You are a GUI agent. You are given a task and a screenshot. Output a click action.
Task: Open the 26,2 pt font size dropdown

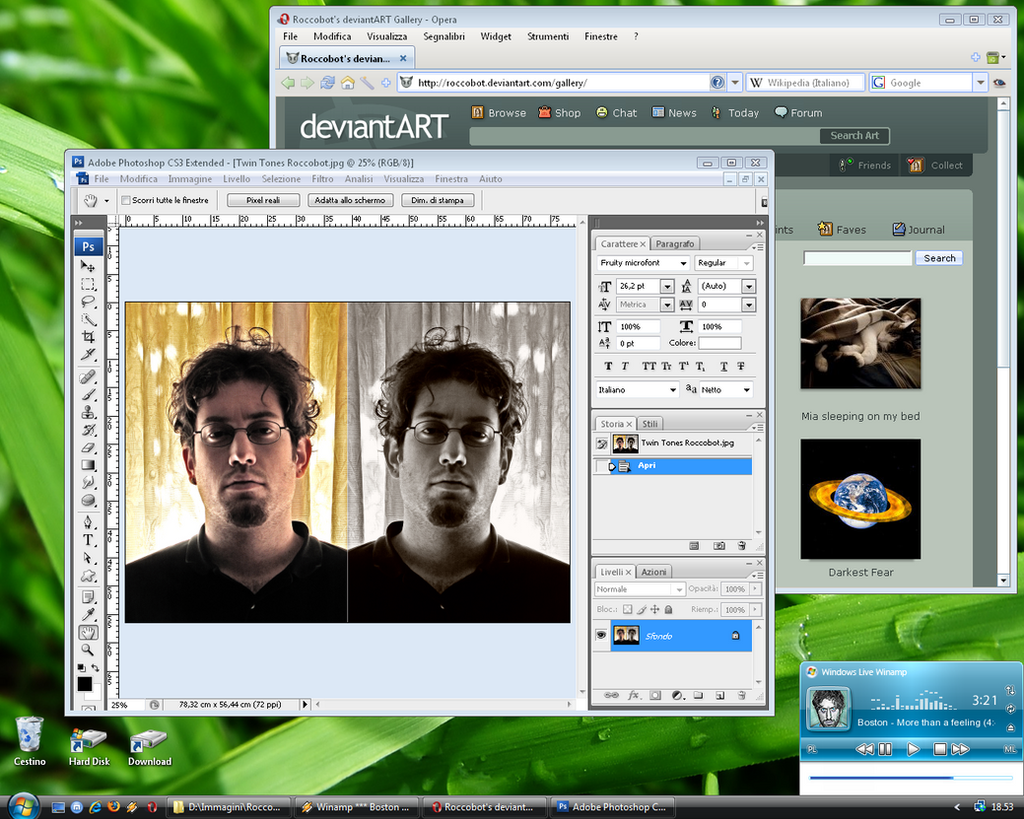tap(667, 286)
